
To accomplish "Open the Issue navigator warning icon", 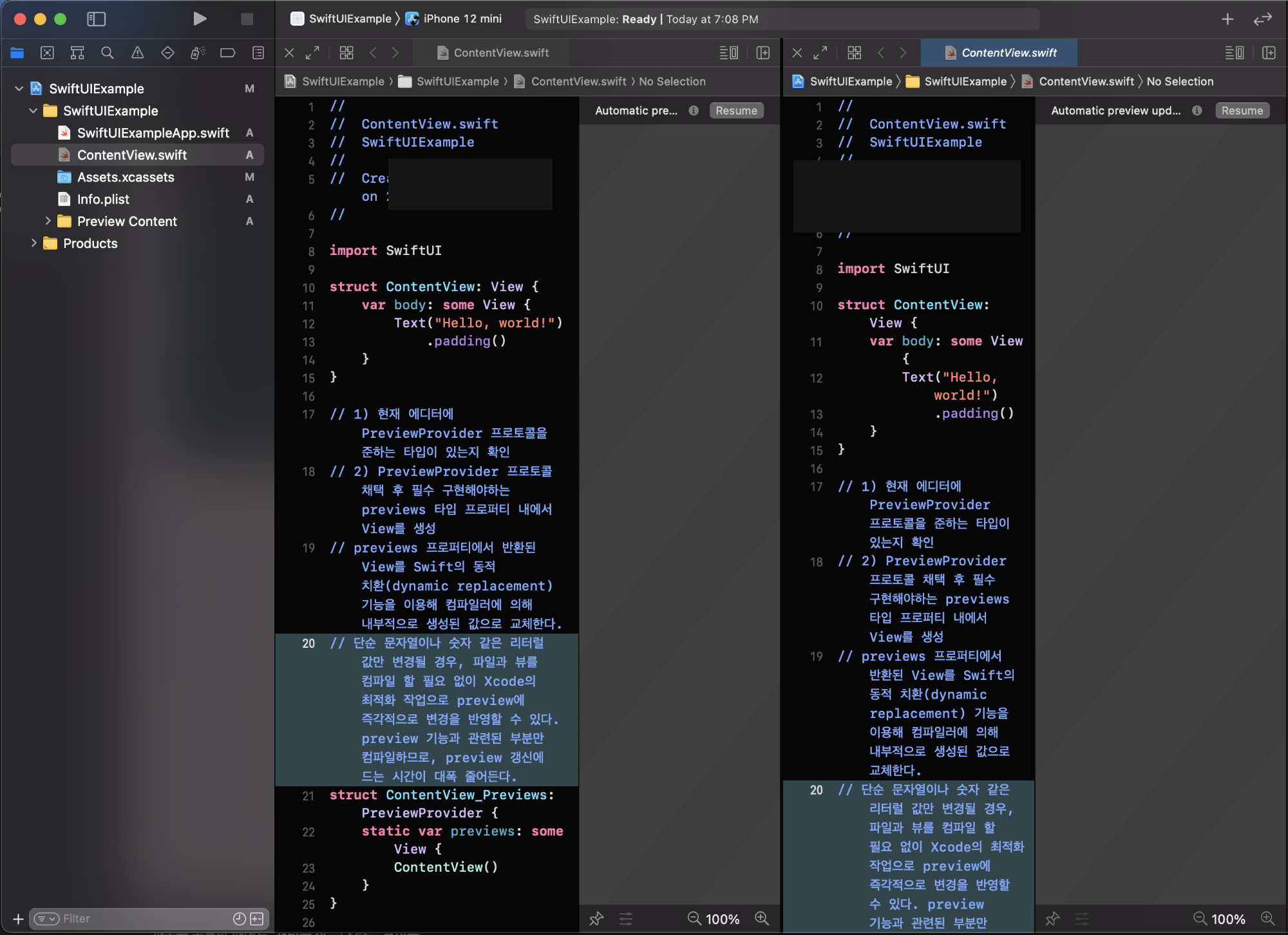I will (x=138, y=53).
